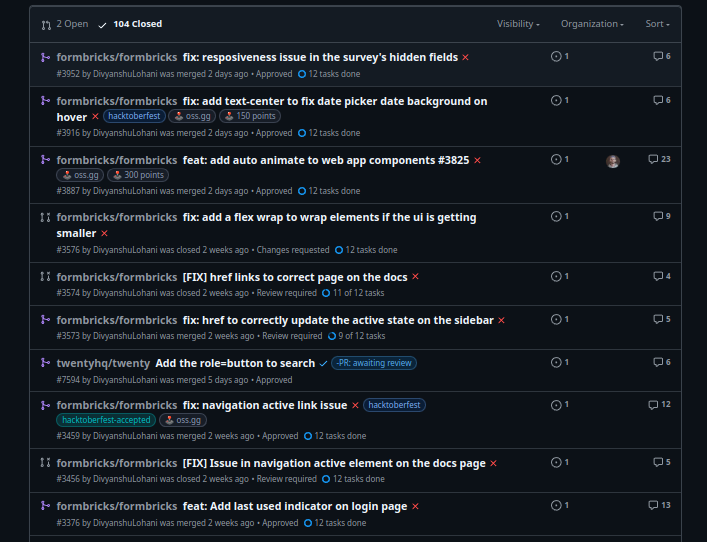The width and height of the screenshot is (707, 542).
Task: Click the '300 points' label
Action: point(138,175)
